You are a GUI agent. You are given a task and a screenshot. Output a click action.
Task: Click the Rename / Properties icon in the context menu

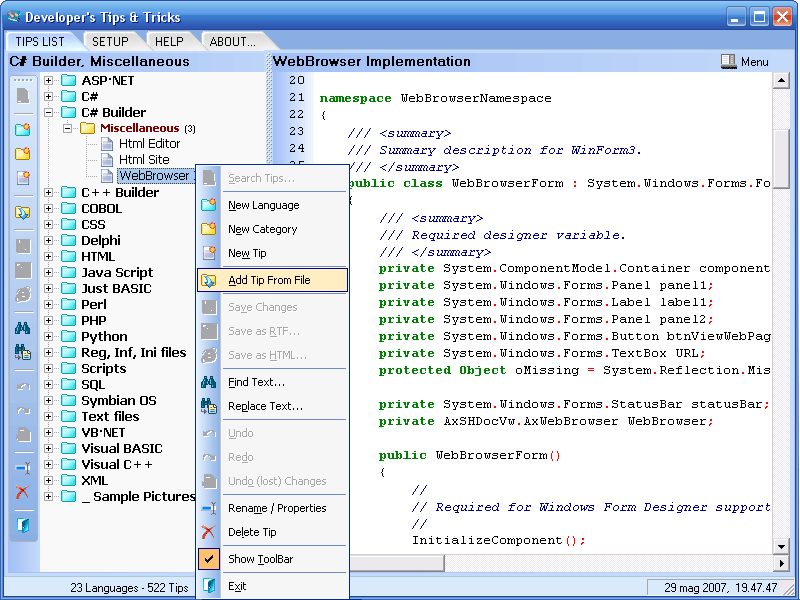210,508
